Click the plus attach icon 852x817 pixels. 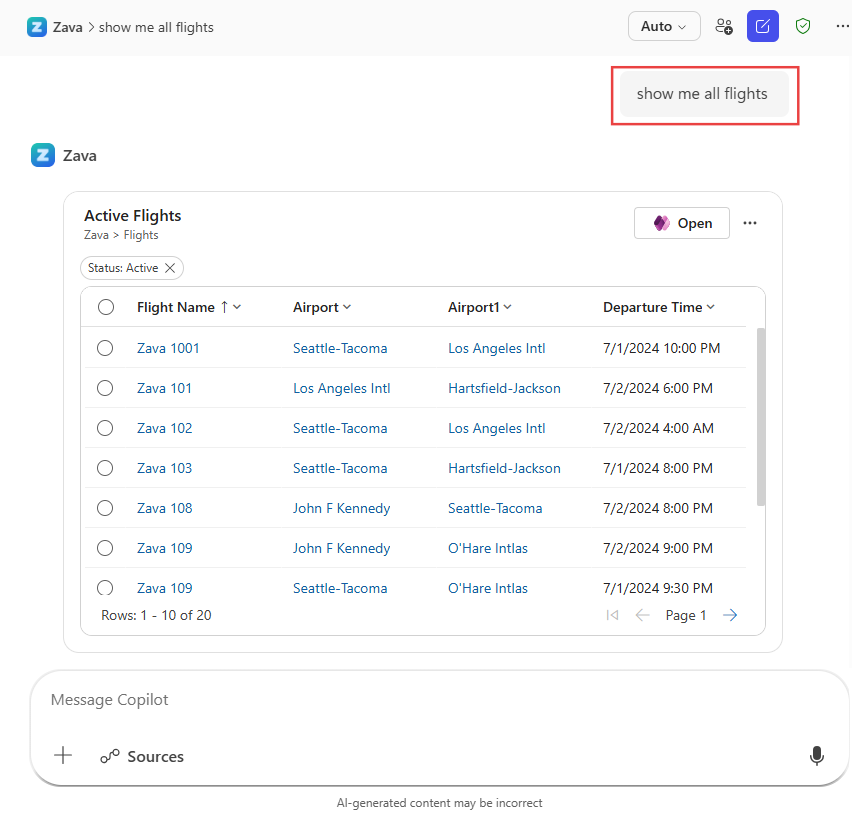pyautogui.click(x=63, y=755)
